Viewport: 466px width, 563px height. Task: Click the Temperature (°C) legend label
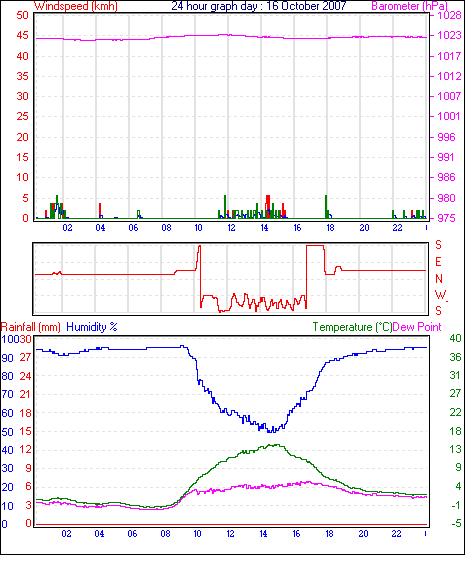[352, 327]
